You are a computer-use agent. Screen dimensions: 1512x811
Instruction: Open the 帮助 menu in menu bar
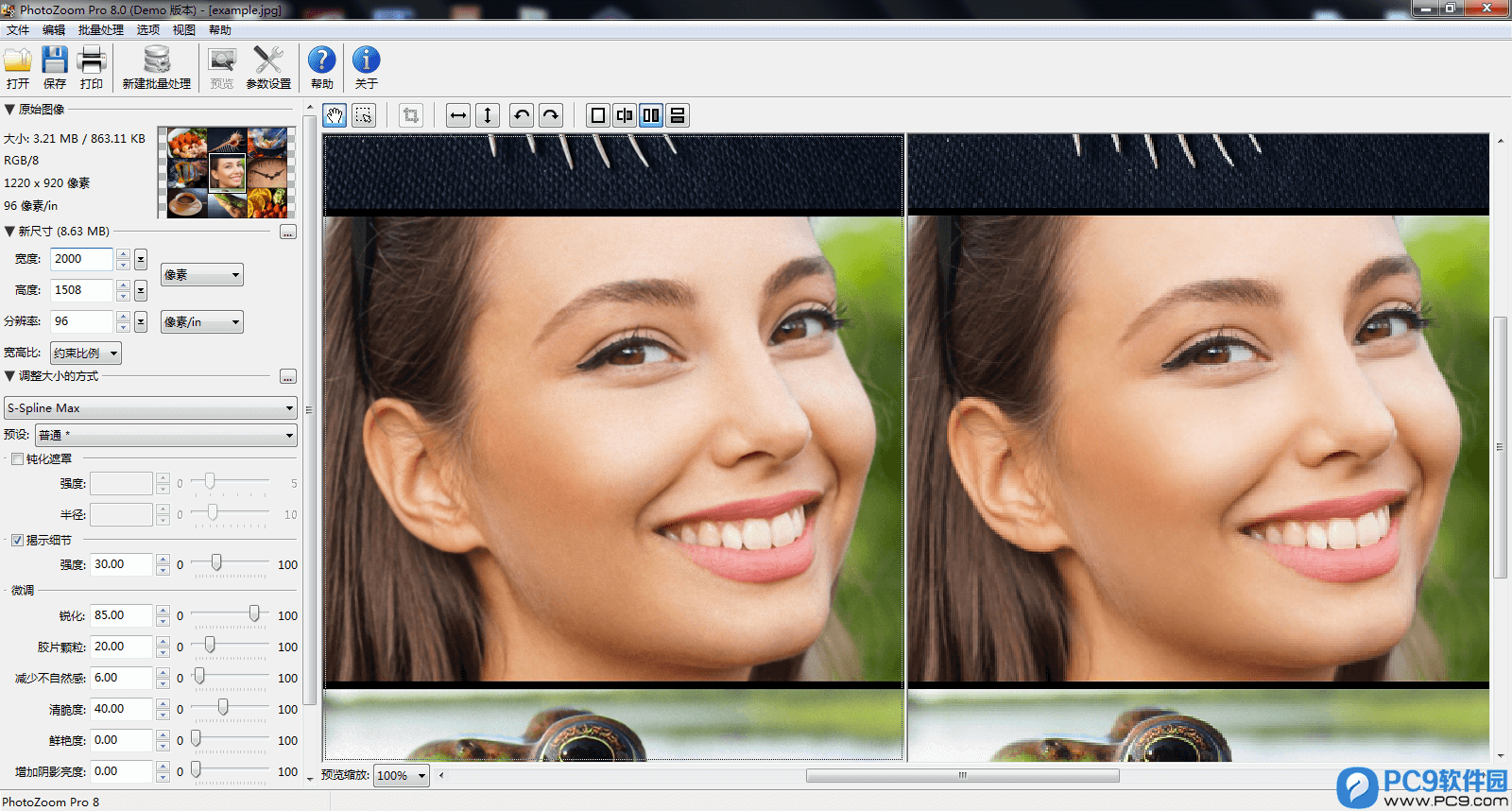[220, 30]
